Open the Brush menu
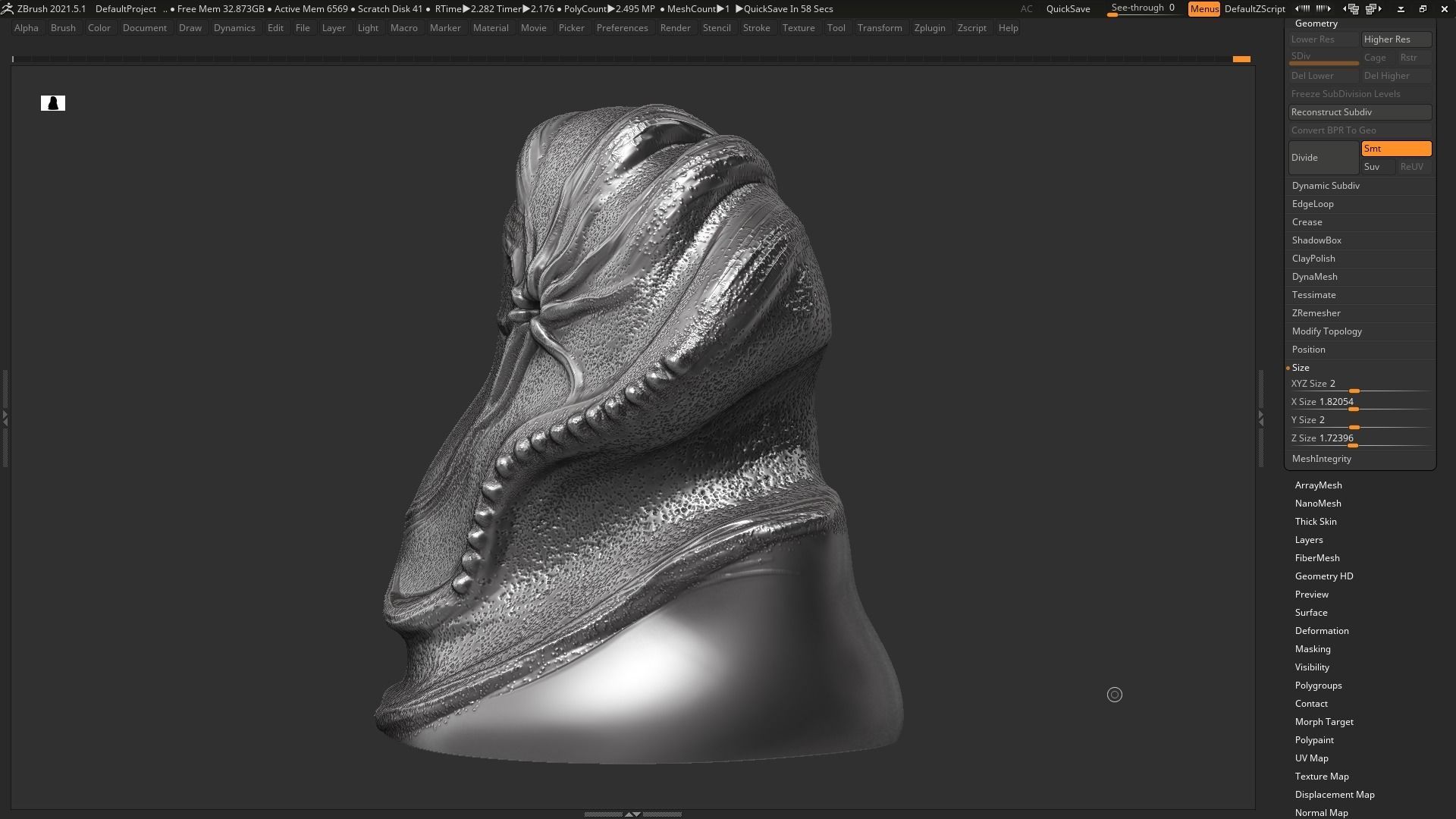This screenshot has width=1456, height=819. coord(63,28)
